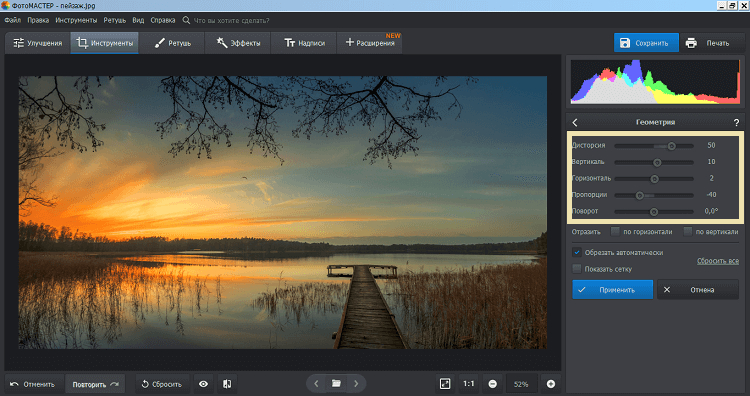Go to previous image arrow
The width and height of the screenshot is (750, 396).
[316, 384]
